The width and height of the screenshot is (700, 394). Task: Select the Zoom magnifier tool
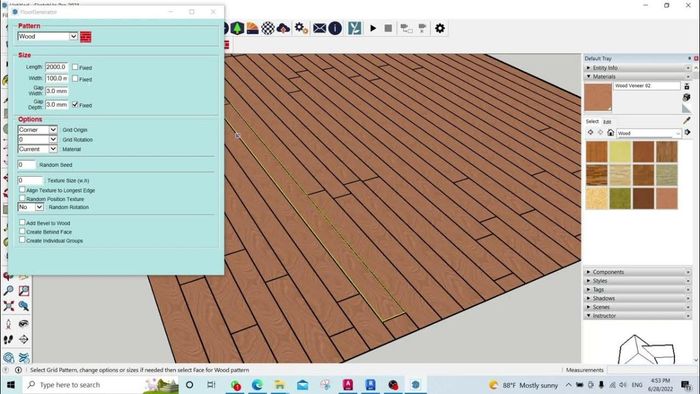pyautogui.click(x=8, y=290)
